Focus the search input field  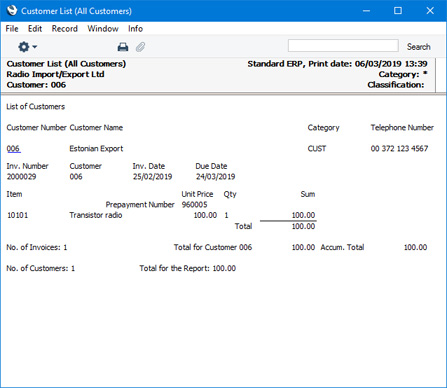click(x=343, y=46)
